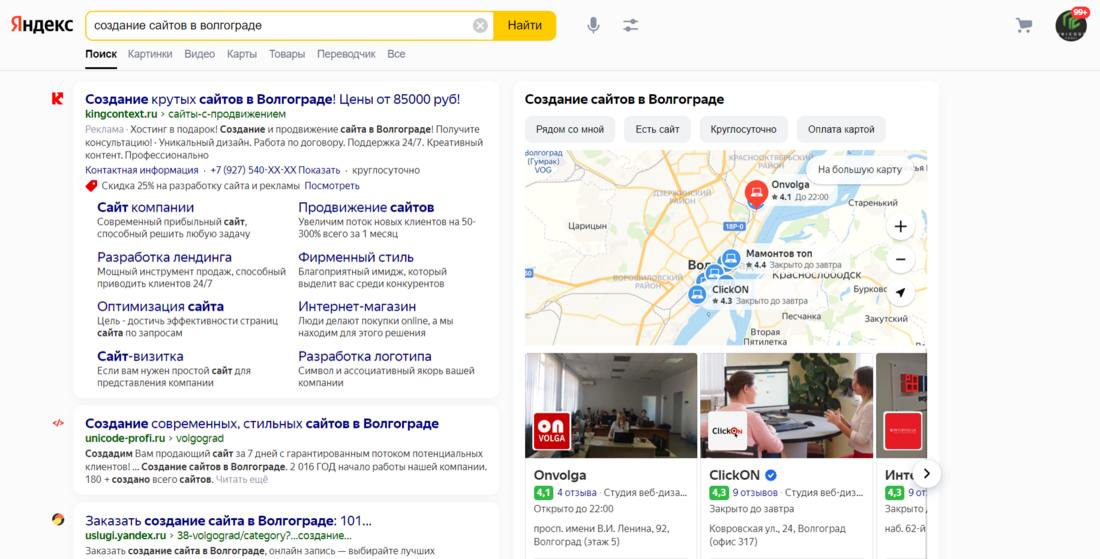Open Onvolga 4 отзыва link
Viewport: 1100px width, 559px height.
pyautogui.click(x=577, y=493)
